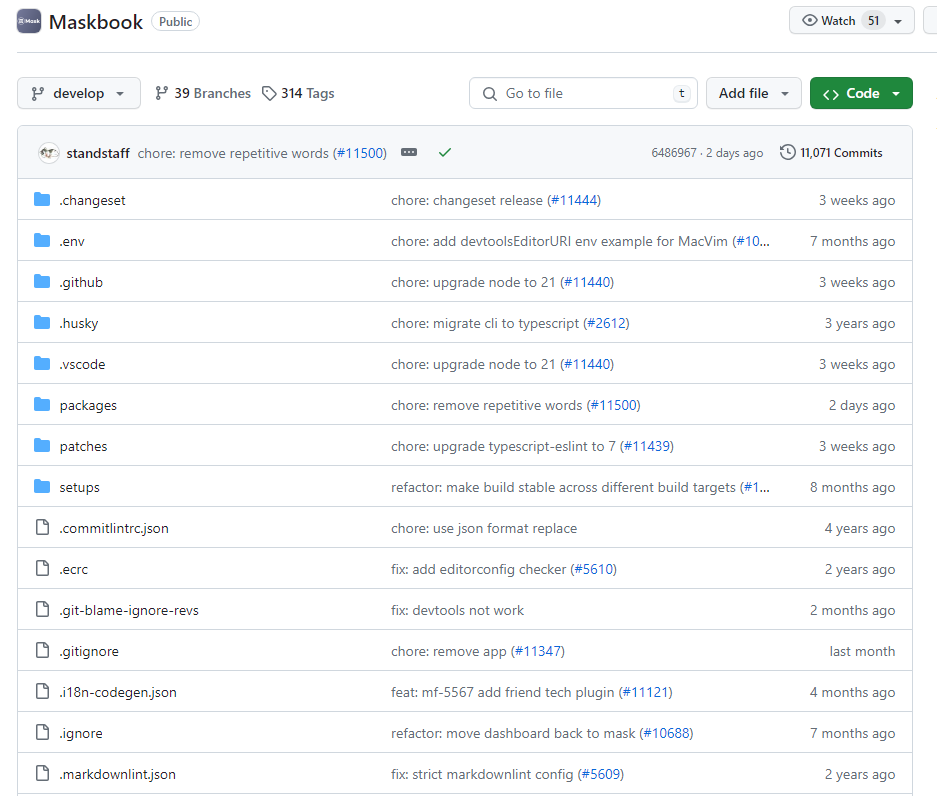Open commit history via the clock icon
This screenshot has height=796, width=937.
point(790,153)
